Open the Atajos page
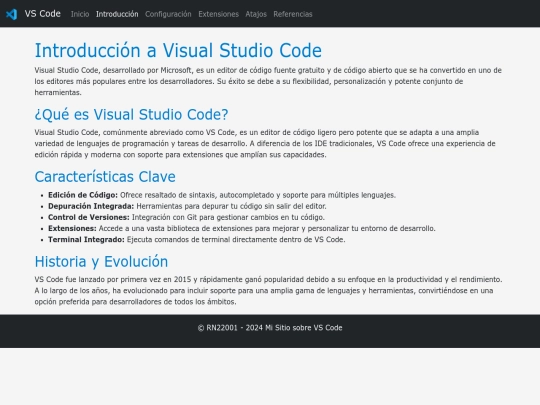The image size is (540, 405). pos(256,14)
